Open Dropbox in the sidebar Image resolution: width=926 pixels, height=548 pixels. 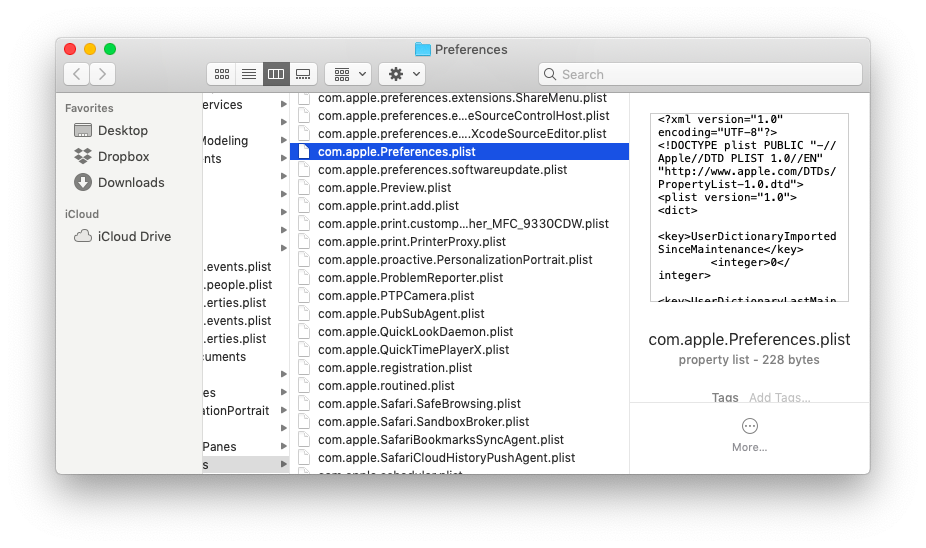[112, 156]
